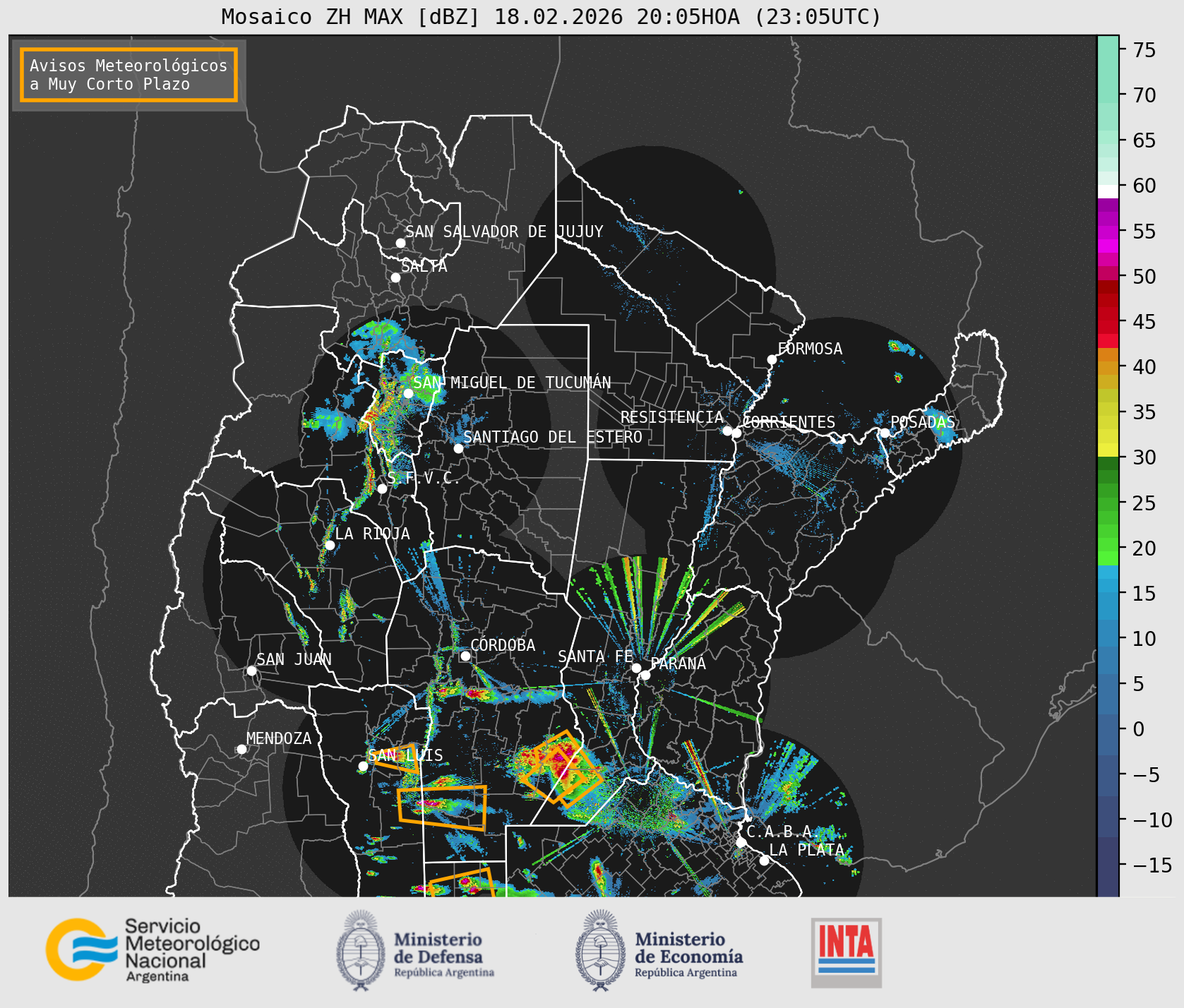
Task: Click the red INTA logo
Action: coord(847,952)
